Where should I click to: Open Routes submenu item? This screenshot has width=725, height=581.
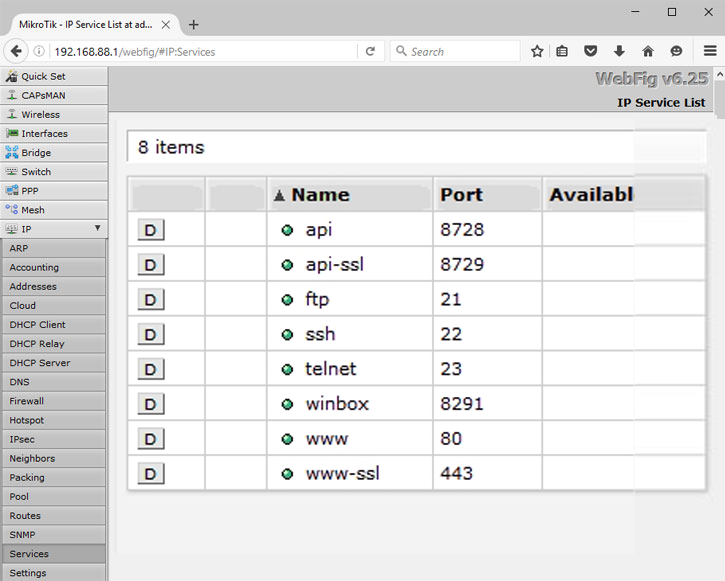[54, 515]
